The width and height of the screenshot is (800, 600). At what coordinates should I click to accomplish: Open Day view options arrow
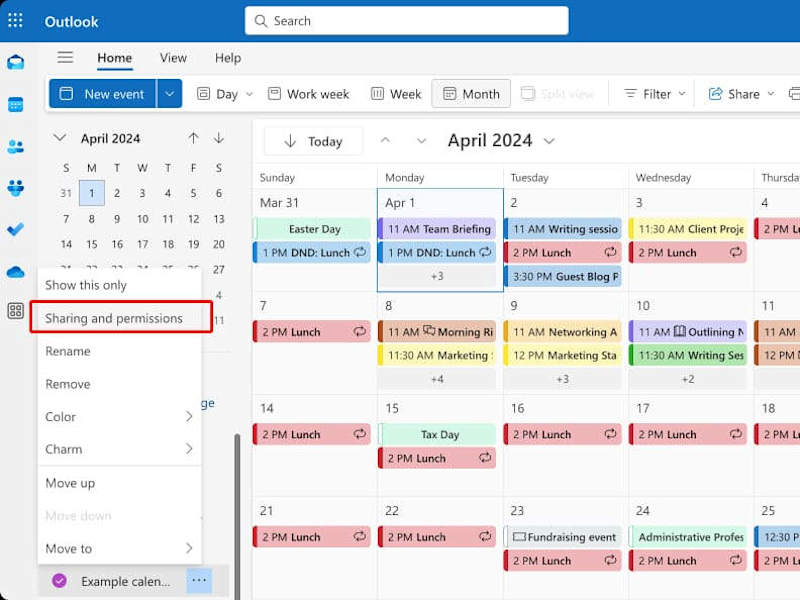coord(249,94)
